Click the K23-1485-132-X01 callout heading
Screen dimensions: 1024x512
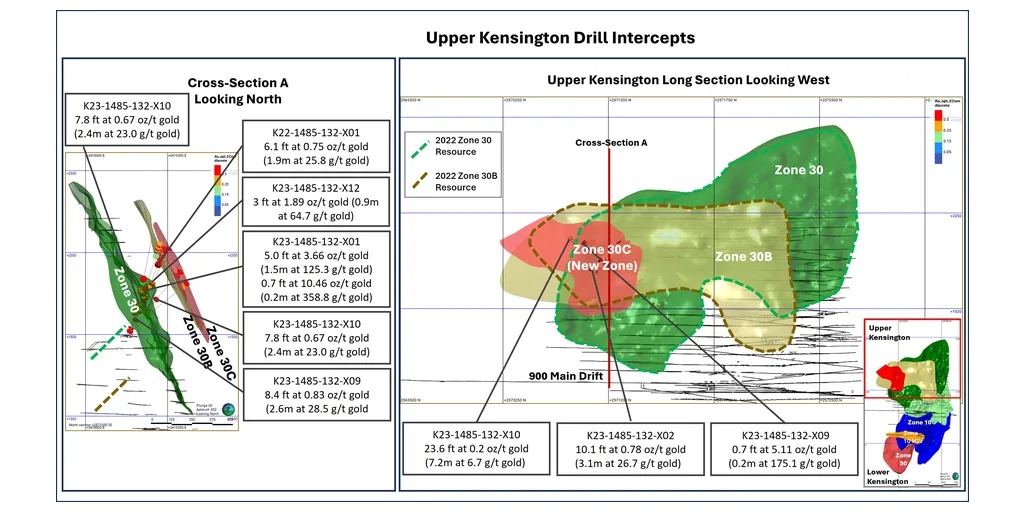[x=315, y=242]
